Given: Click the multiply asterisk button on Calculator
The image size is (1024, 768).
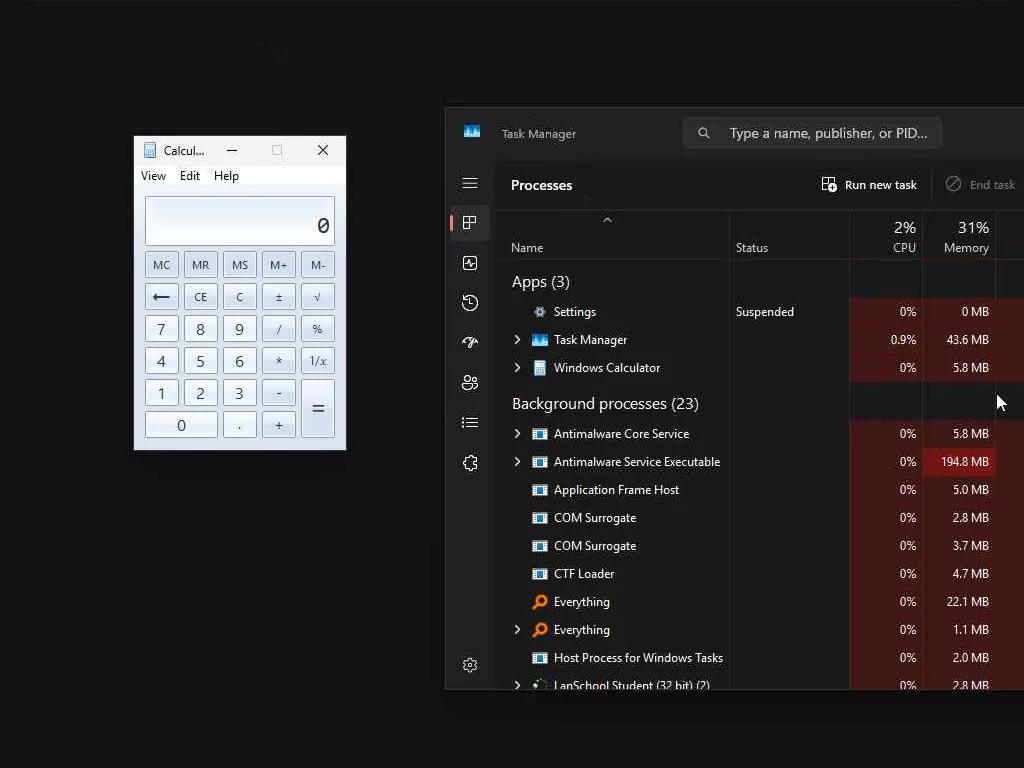Looking at the screenshot, I should tap(279, 361).
